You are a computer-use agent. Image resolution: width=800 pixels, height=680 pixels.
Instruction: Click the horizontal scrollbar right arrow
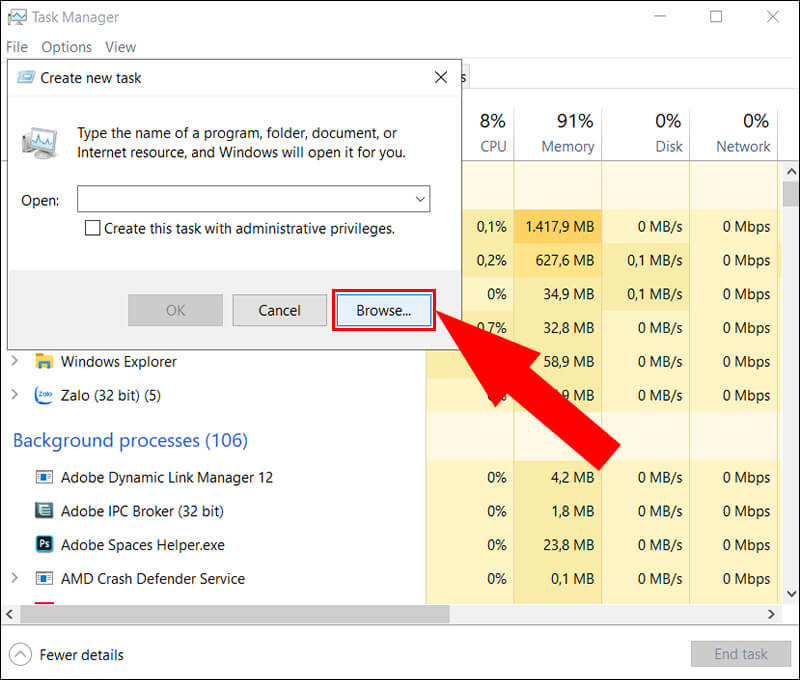tap(771, 614)
